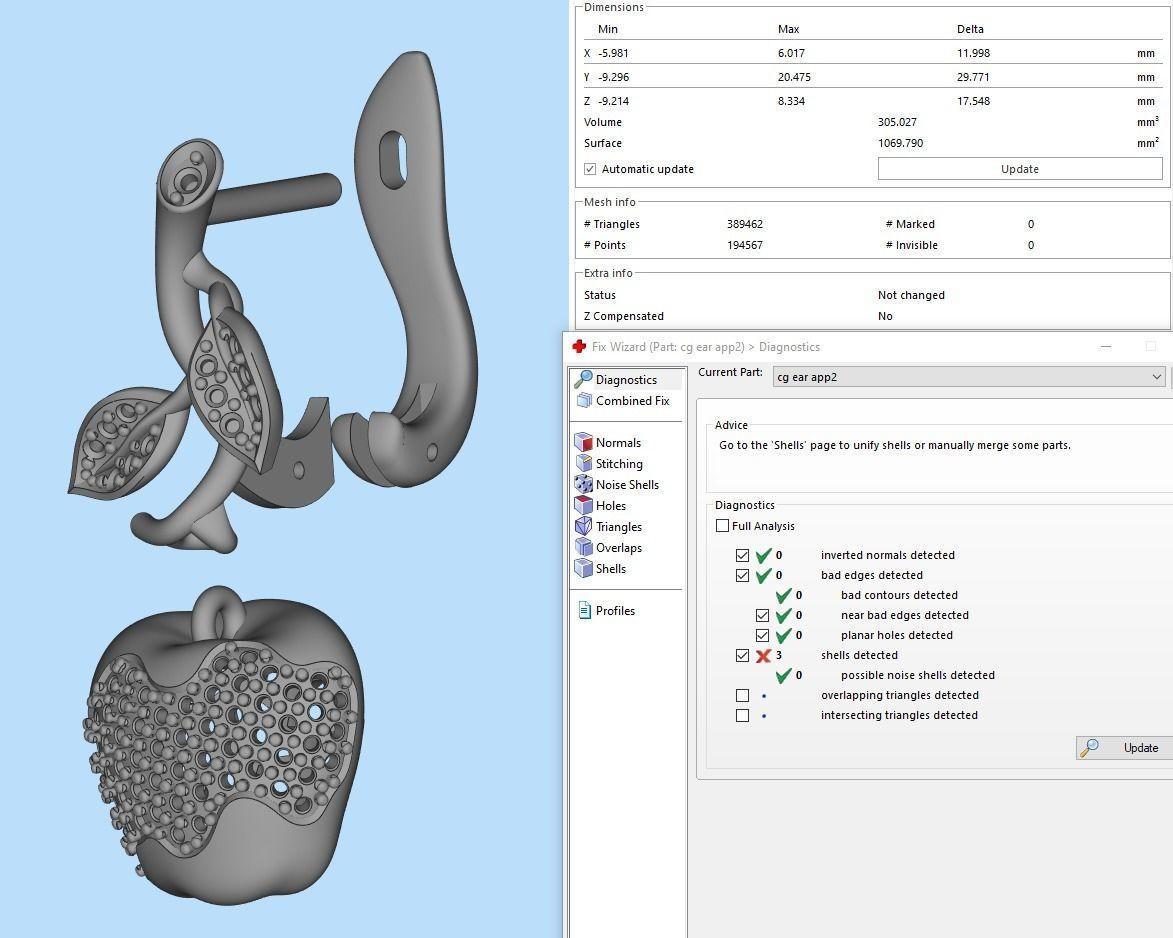Click green checkmark beside bad contours detected

coord(783,595)
